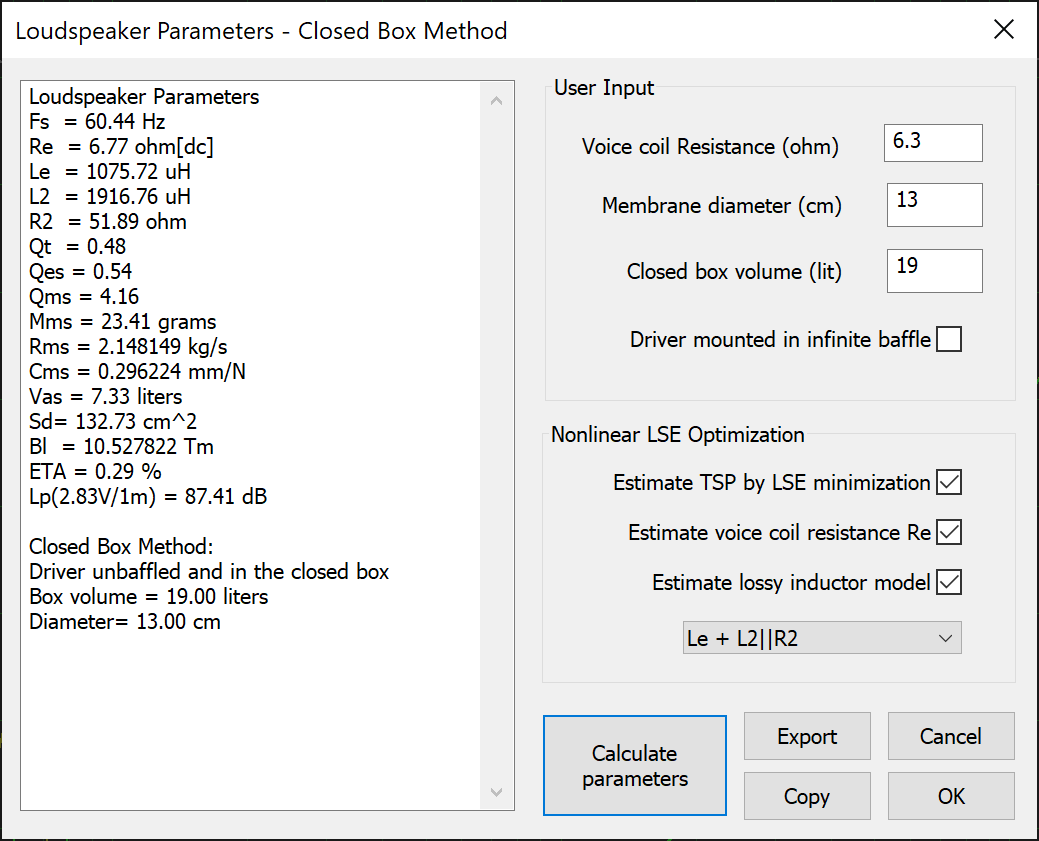Edit the Voice coil Resistance field
This screenshot has width=1039, height=841.
(933, 143)
